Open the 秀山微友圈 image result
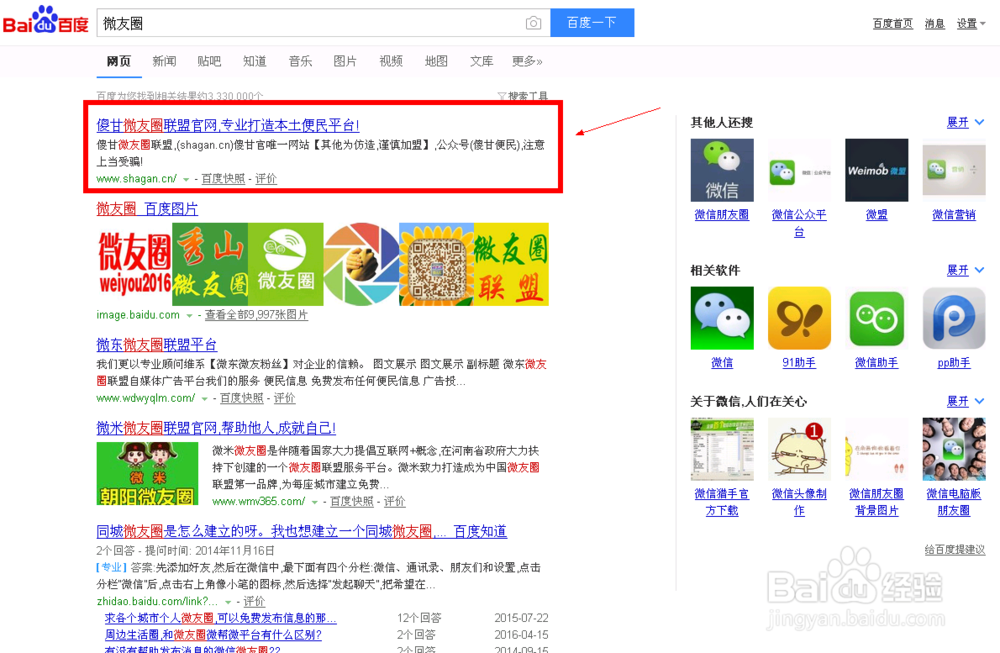Screen dimensions: 1000x653 pyautogui.click(x=210, y=264)
